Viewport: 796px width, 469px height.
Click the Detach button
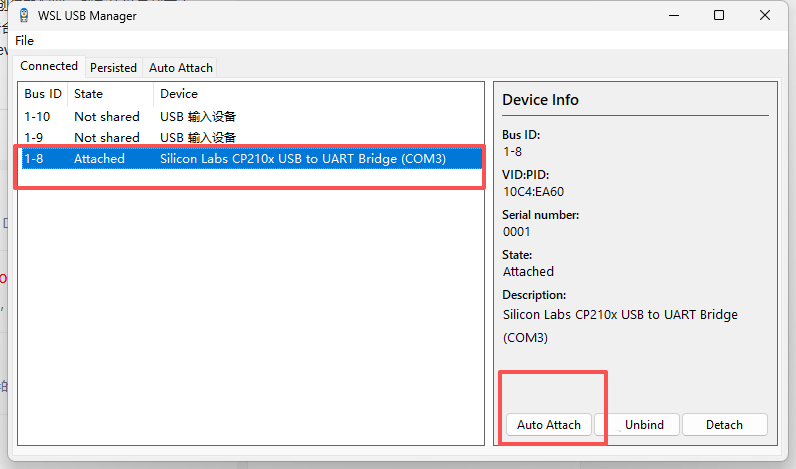724,425
